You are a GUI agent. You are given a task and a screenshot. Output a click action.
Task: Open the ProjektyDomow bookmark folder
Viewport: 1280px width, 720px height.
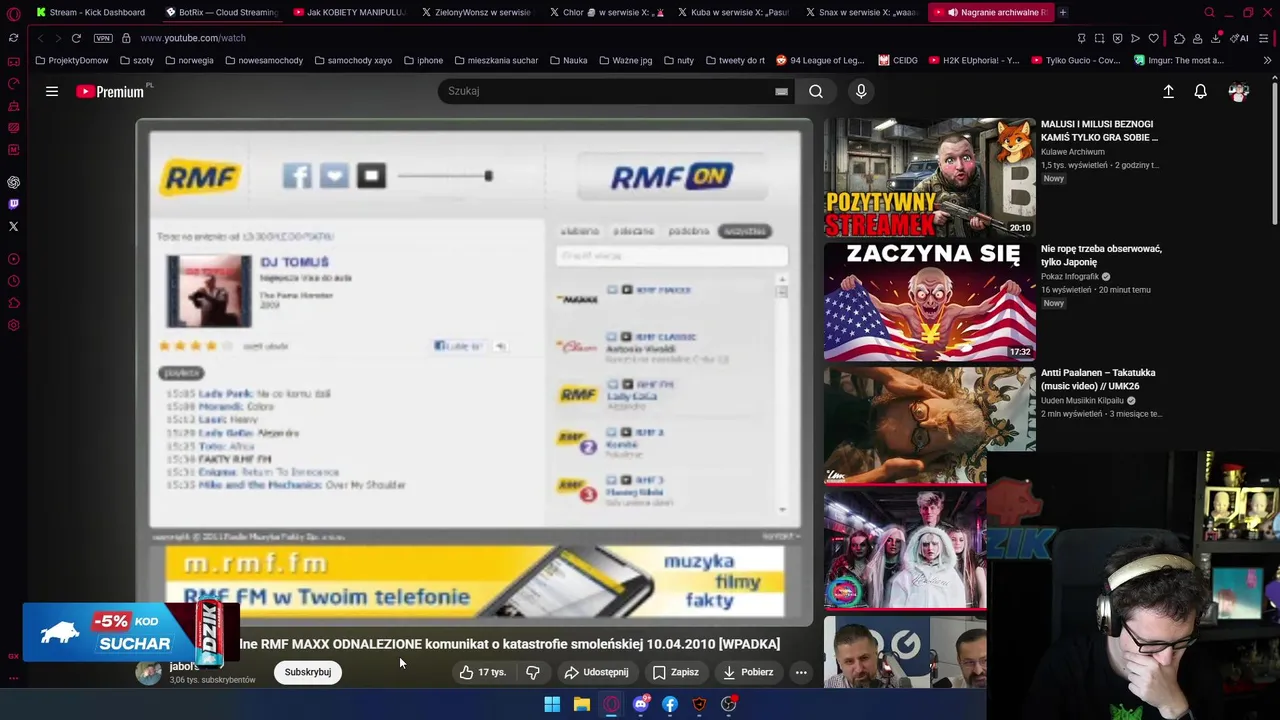71,60
